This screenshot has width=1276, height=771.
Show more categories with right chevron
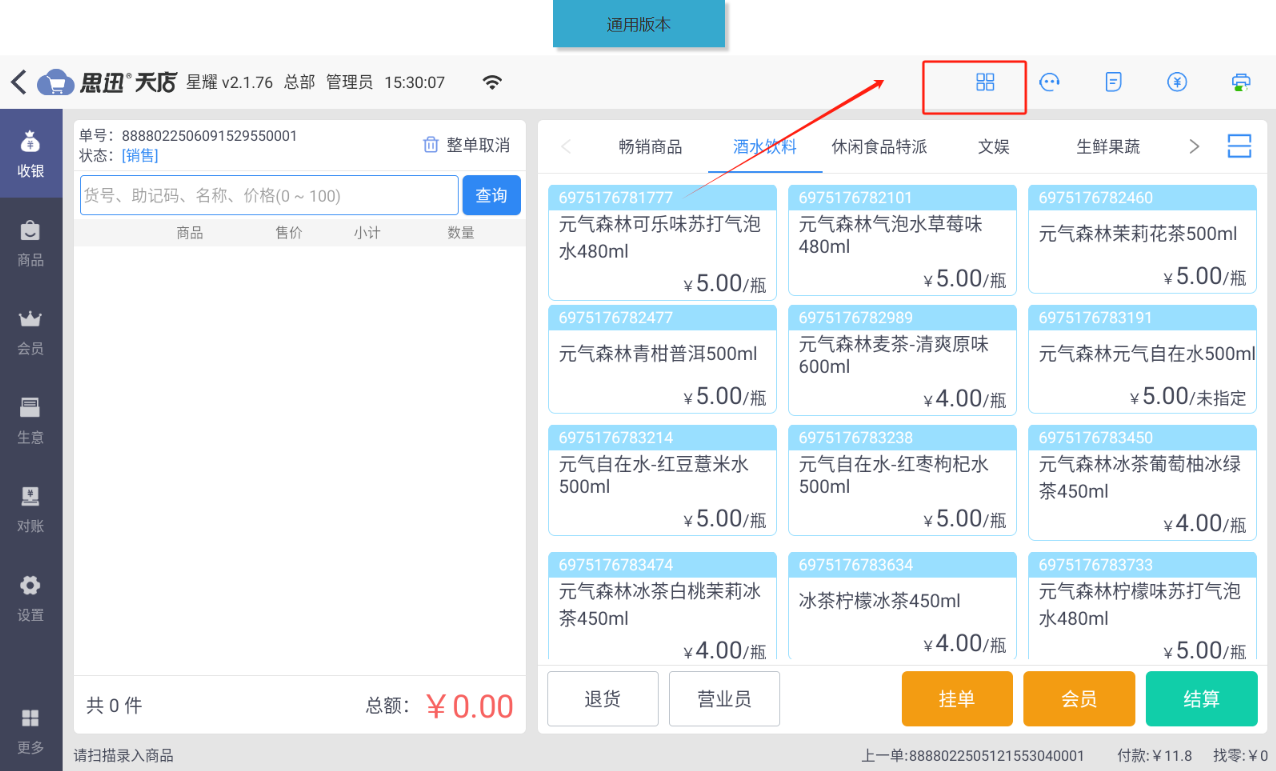pyautogui.click(x=1194, y=147)
